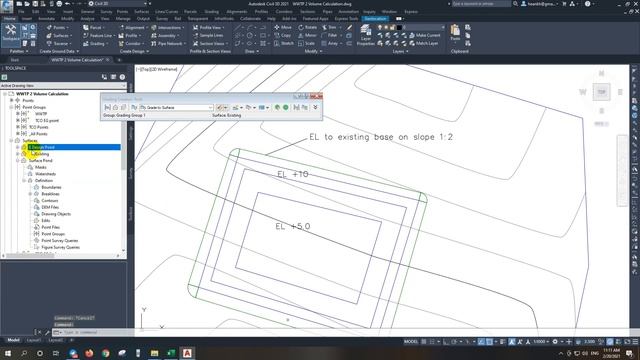Open the layer name dropdown in Layers panel
This screenshot has width=640, height=360.
click(x=424, y=27)
